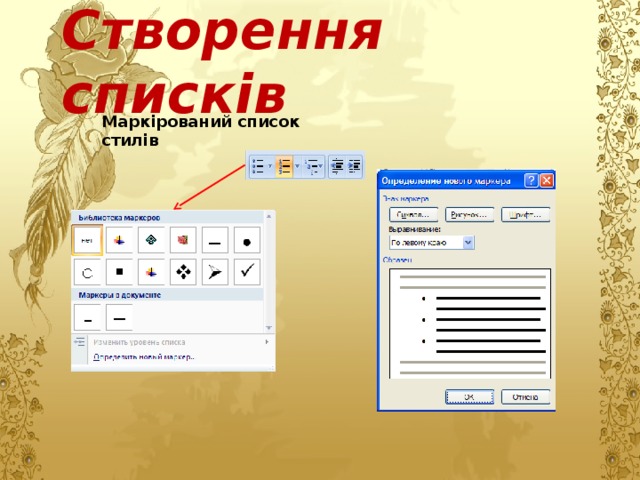Image resolution: width=640 pixels, height=480 pixels.
Task: Click the 'Маркірований список стилів' subtitle
Action: click(x=200, y=131)
